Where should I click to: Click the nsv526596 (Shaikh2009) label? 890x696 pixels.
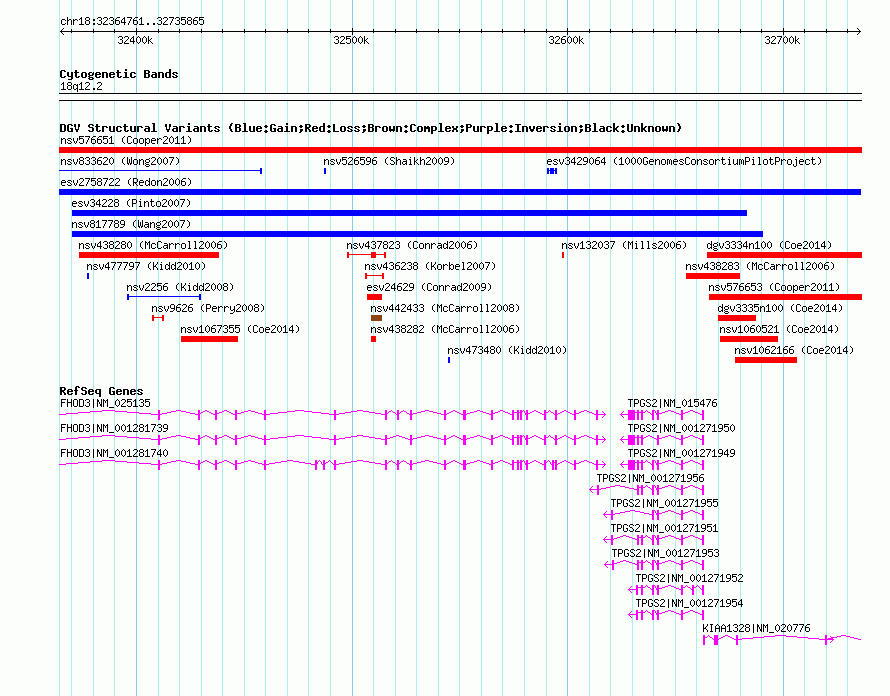coord(389,161)
